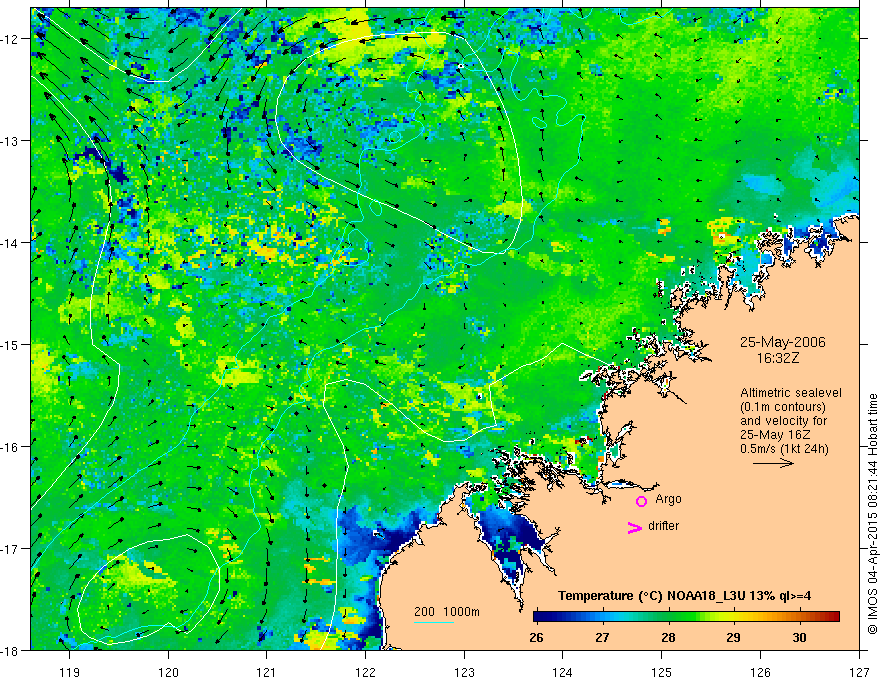880x680 pixels.
Task: Click the time label 16:32Z
Action: pos(777,358)
